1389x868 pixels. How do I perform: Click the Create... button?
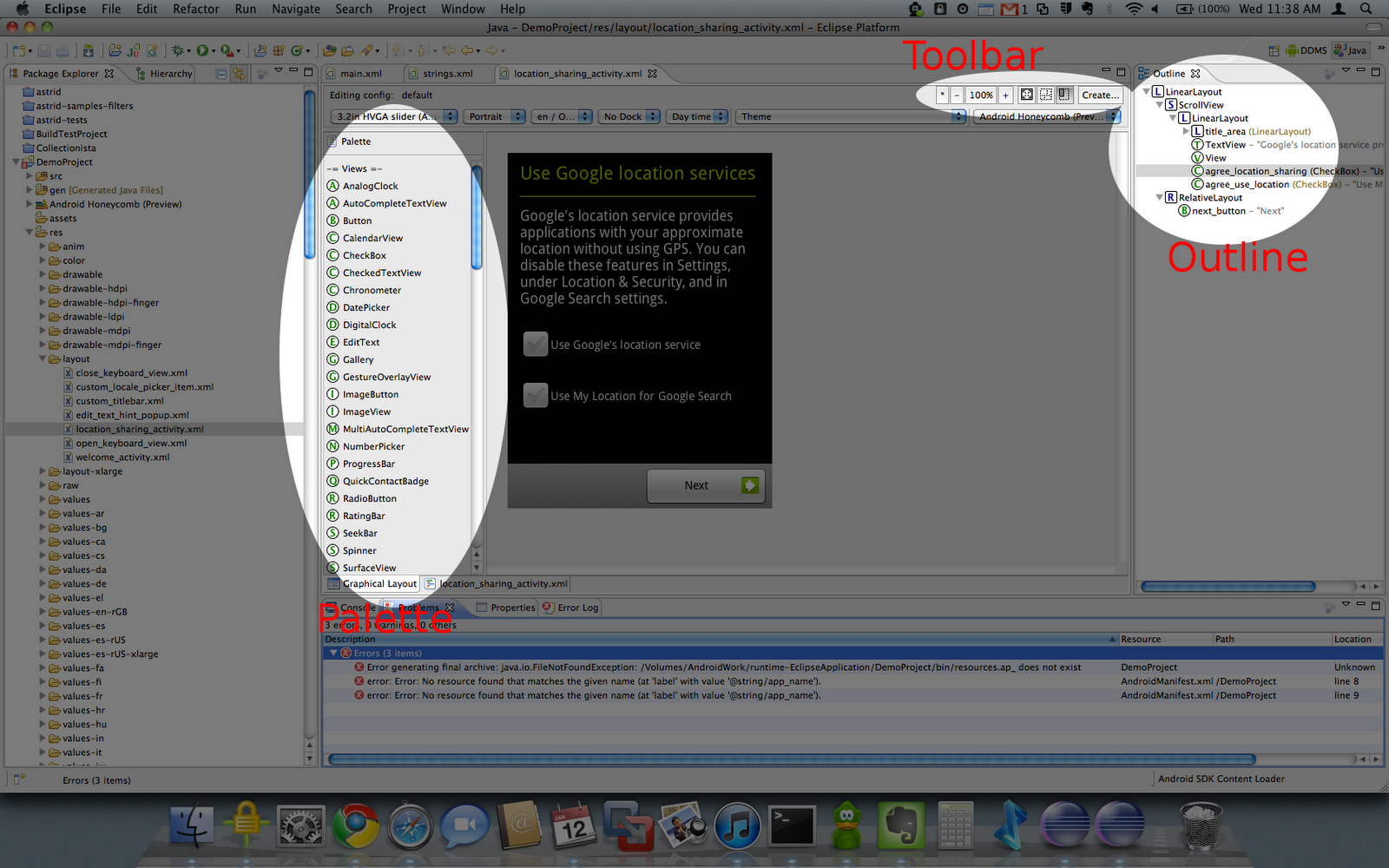pos(1100,95)
